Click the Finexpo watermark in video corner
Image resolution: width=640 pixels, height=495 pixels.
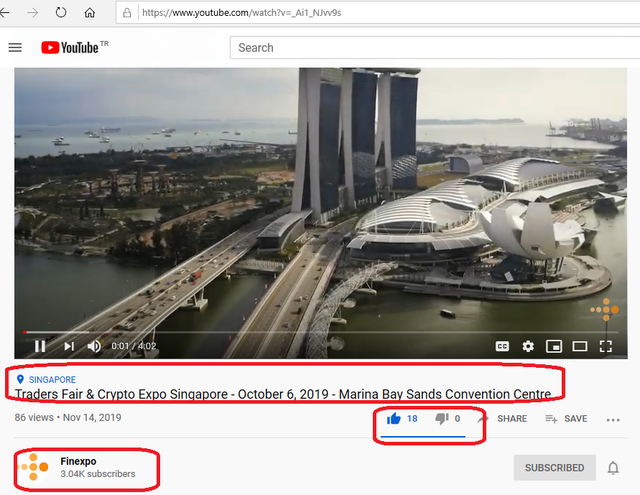coord(604,310)
